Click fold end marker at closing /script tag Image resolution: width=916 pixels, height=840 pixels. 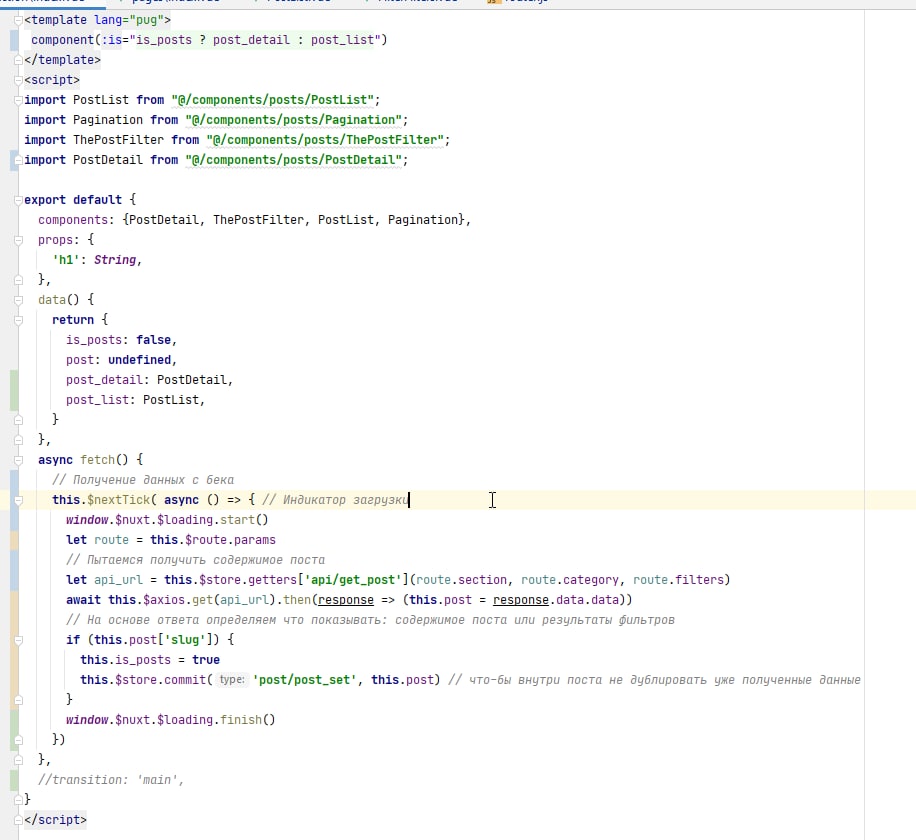(x=18, y=820)
